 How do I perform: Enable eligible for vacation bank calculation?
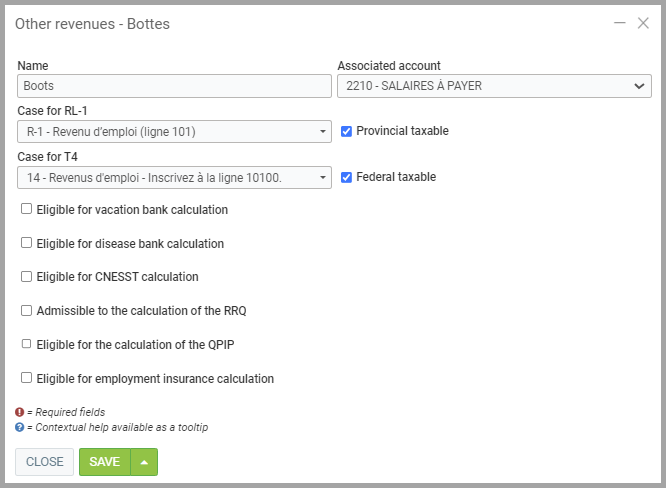[x=27, y=210]
